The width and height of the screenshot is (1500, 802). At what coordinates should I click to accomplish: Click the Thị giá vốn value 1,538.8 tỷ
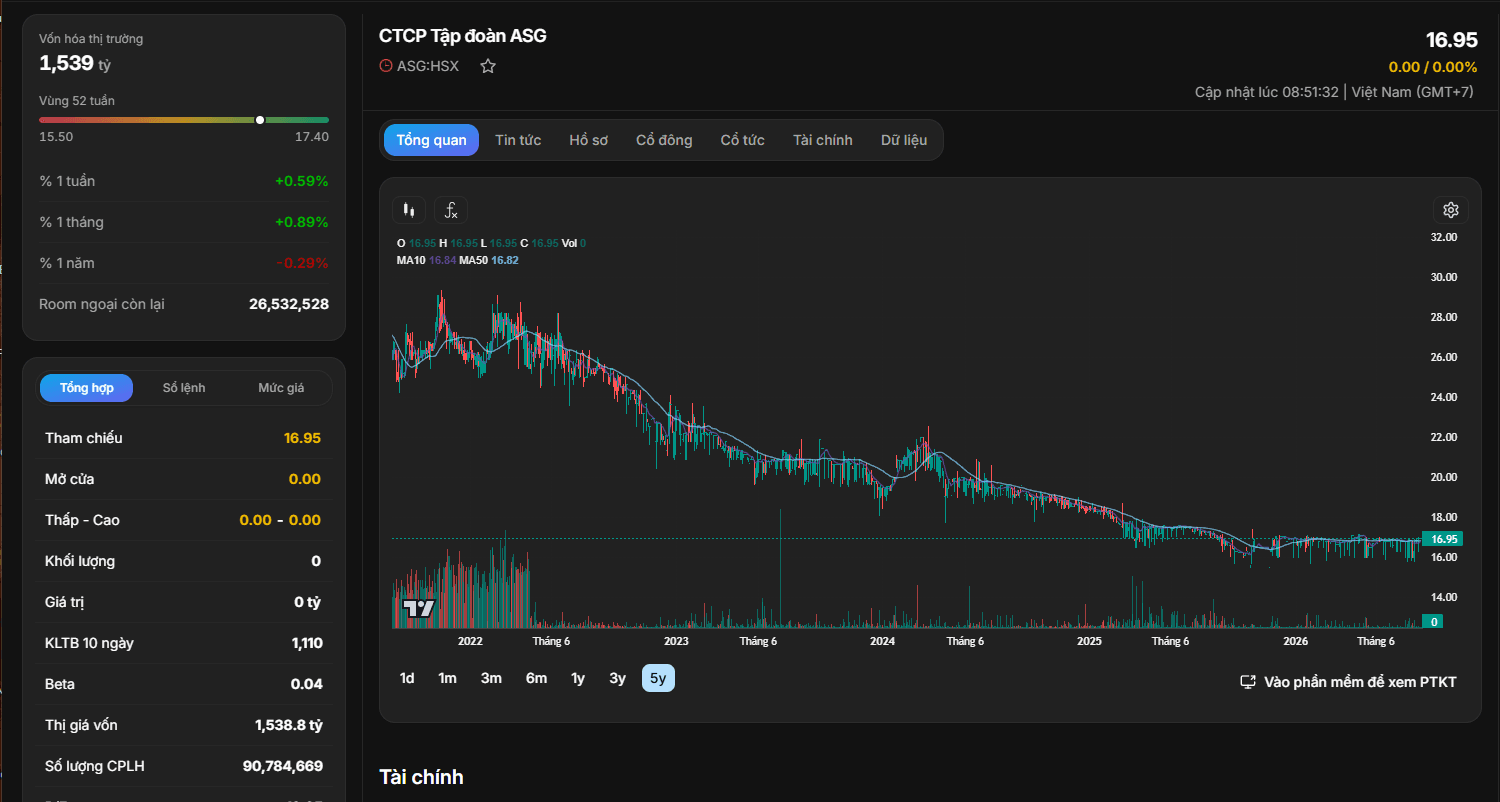289,725
